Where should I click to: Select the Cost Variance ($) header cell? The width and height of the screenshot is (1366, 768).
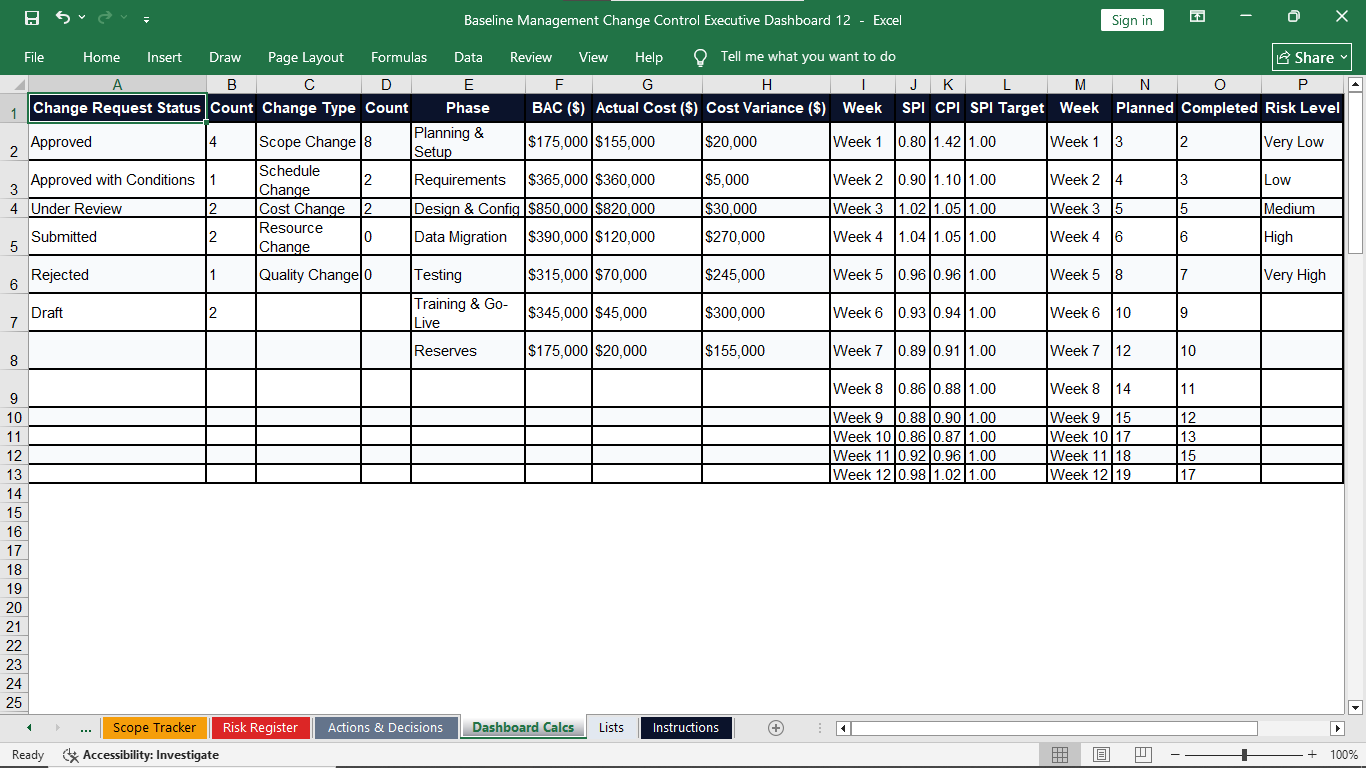coord(766,108)
